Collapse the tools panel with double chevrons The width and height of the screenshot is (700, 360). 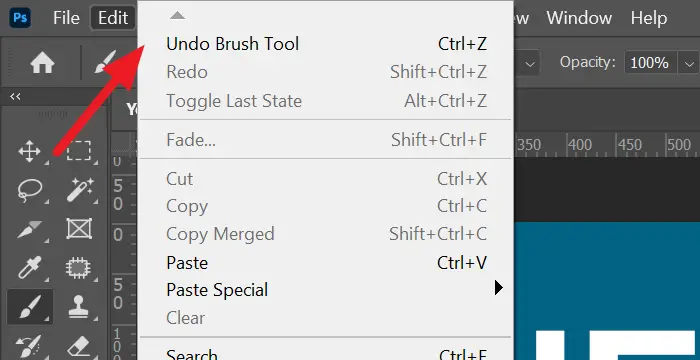pyautogui.click(x=15, y=96)
